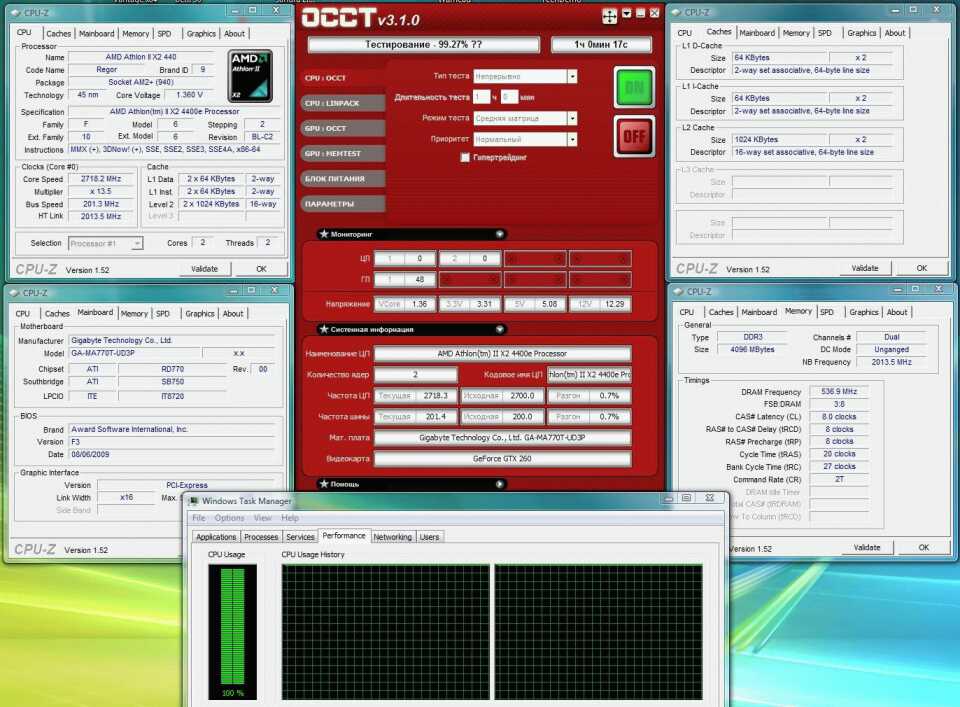The image size is (960, 707).
Task: Collapse the Мониторинг section arrow
Action: (x=500, y=234)
